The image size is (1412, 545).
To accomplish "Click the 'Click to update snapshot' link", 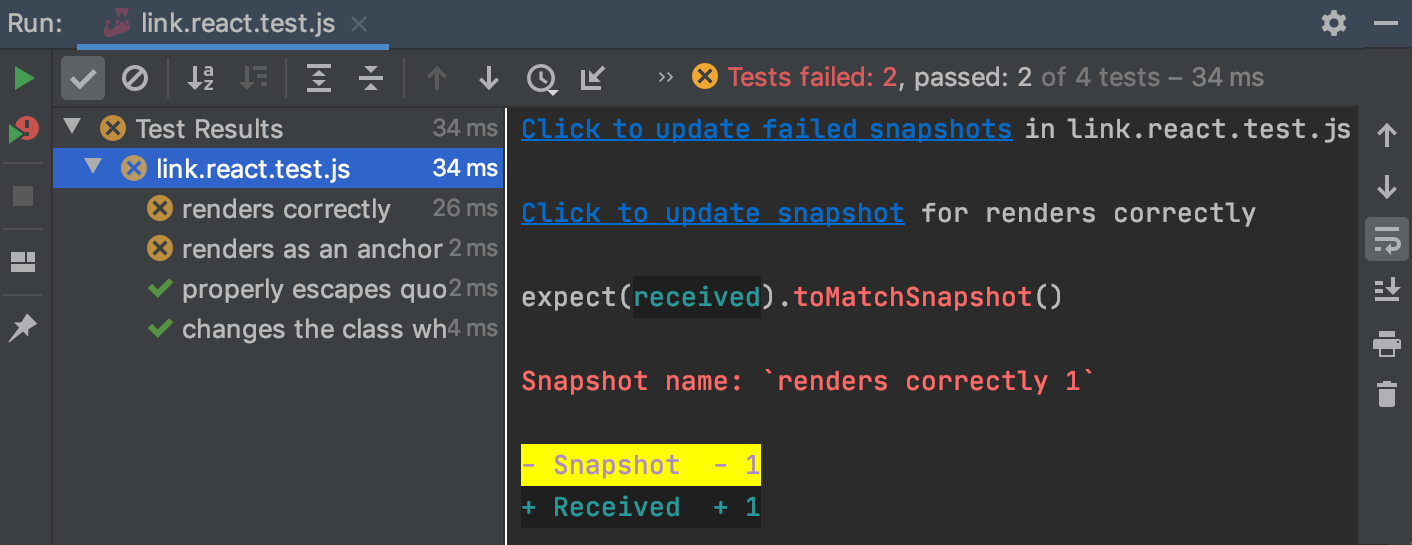I will pos(712,213).
